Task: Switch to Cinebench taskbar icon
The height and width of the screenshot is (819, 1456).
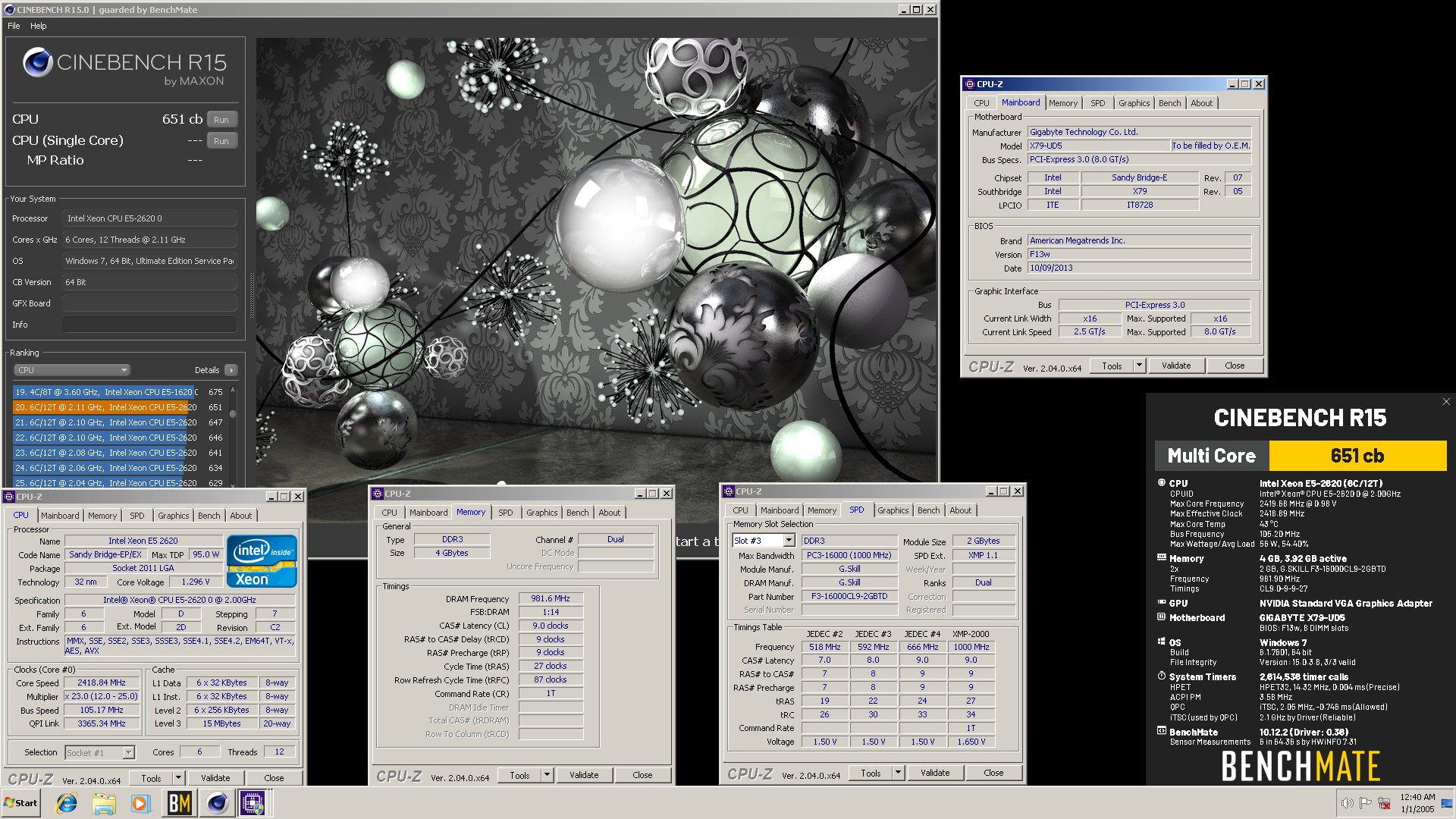Action: point(217,803)
